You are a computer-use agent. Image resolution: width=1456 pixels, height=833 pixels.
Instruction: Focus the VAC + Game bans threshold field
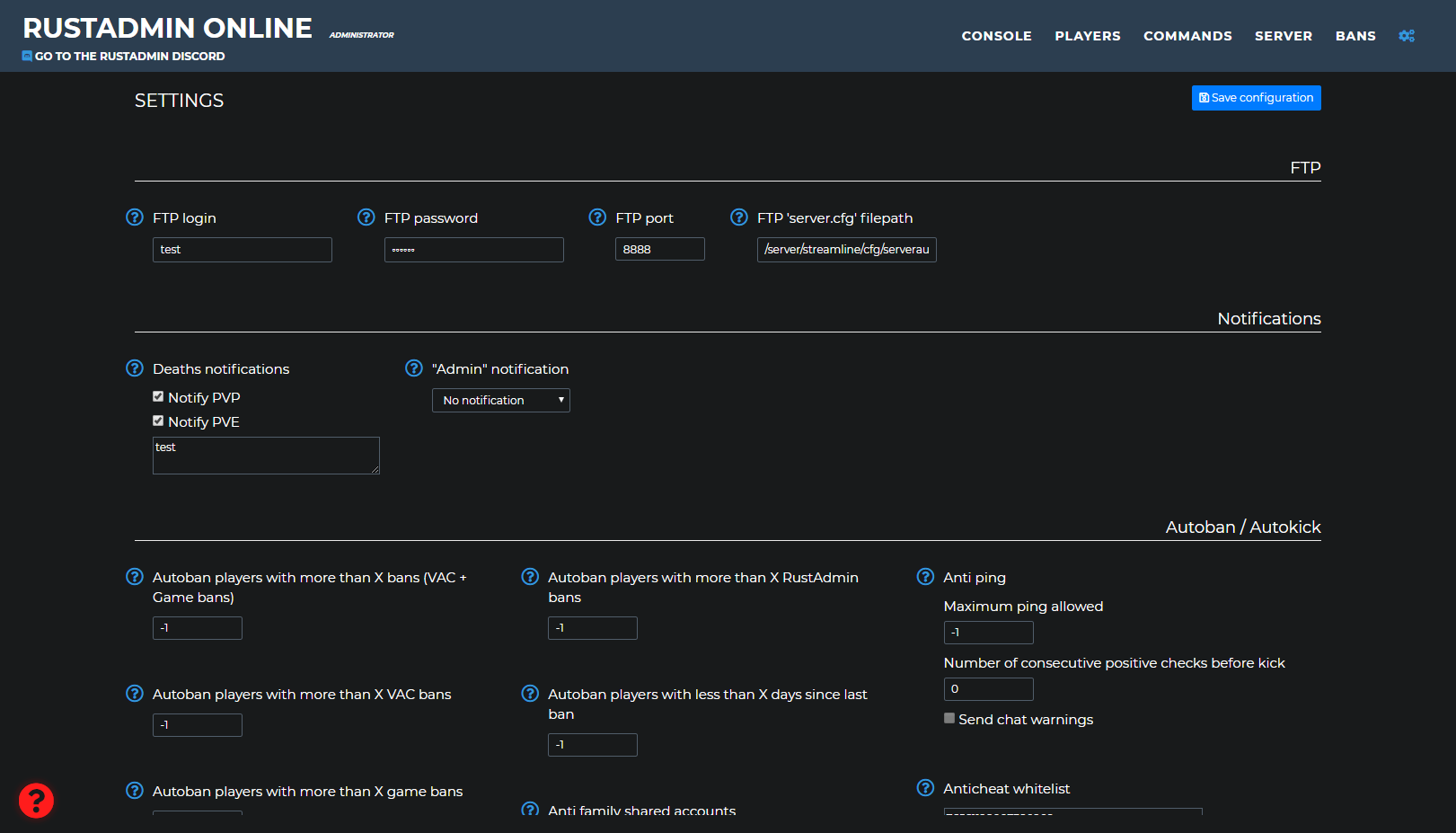click(x=198, y=628)
